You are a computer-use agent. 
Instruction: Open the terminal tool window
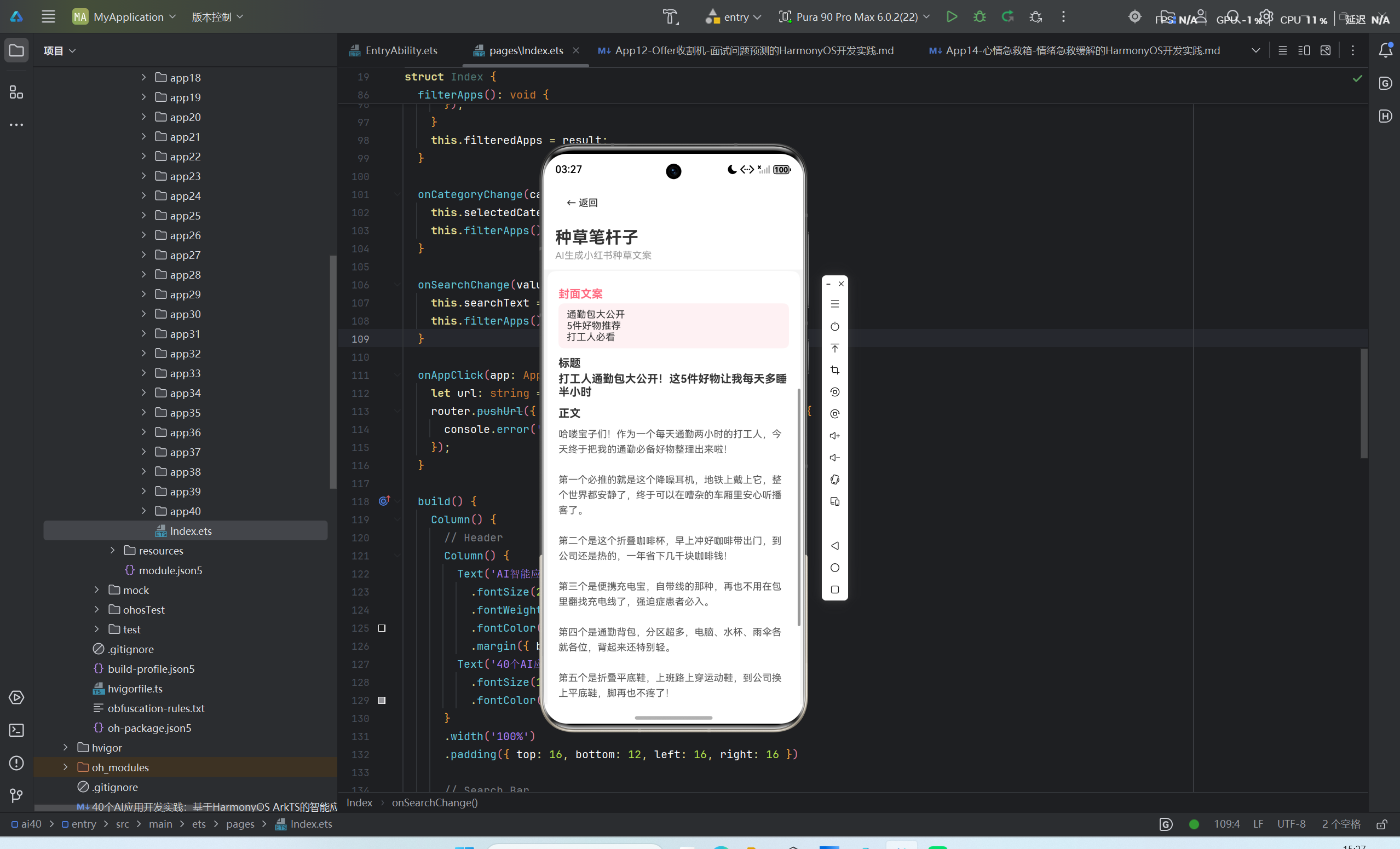click(x=16, y=730)
